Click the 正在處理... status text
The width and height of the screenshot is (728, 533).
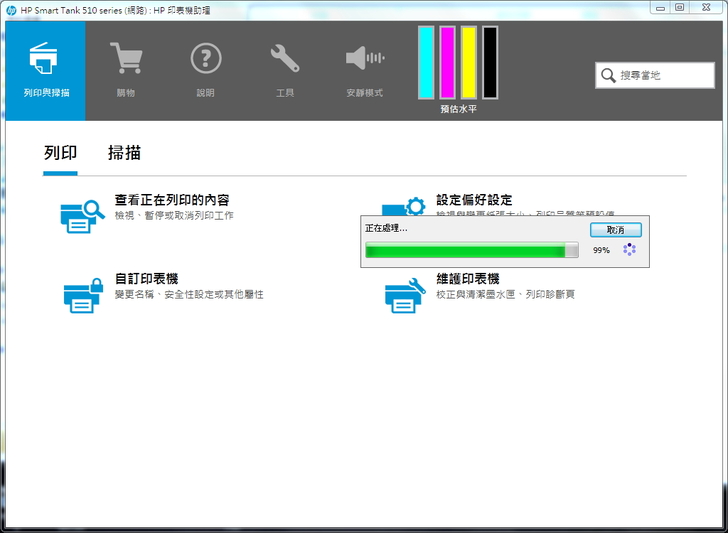coord(386,228)
